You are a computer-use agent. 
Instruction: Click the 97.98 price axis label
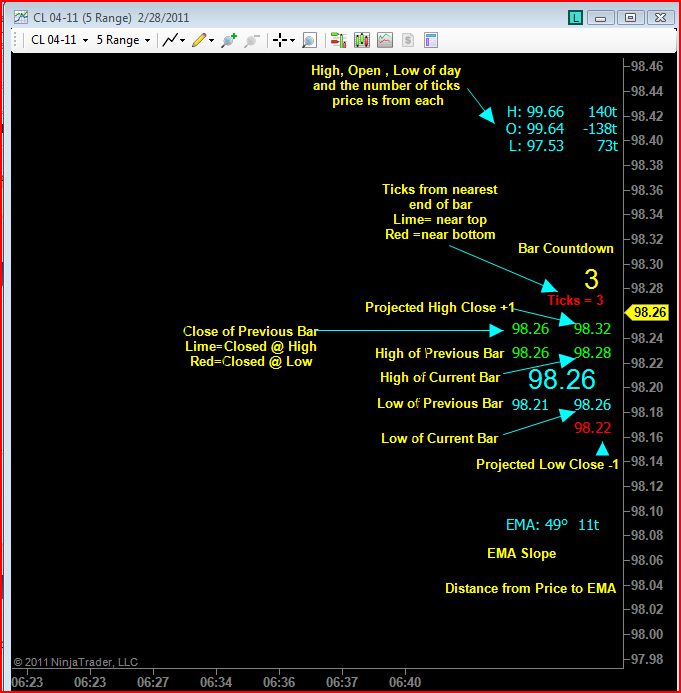click(x=647, y=659)
